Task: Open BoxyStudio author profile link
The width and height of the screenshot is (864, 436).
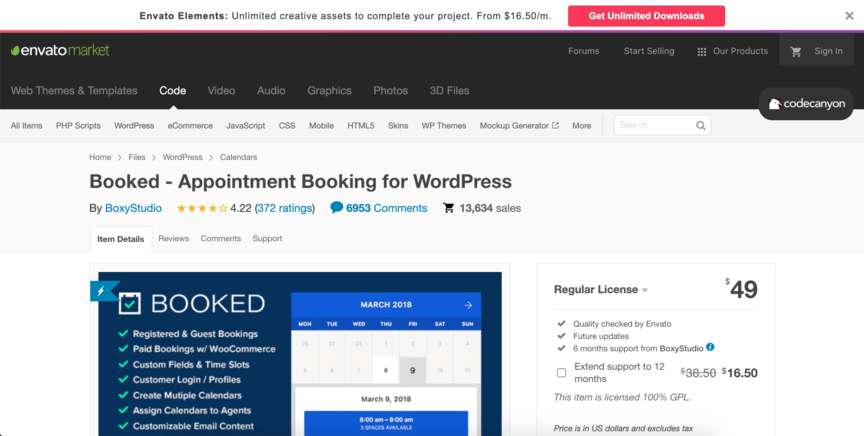Action: pyautogui.click(x=133, y=208)
